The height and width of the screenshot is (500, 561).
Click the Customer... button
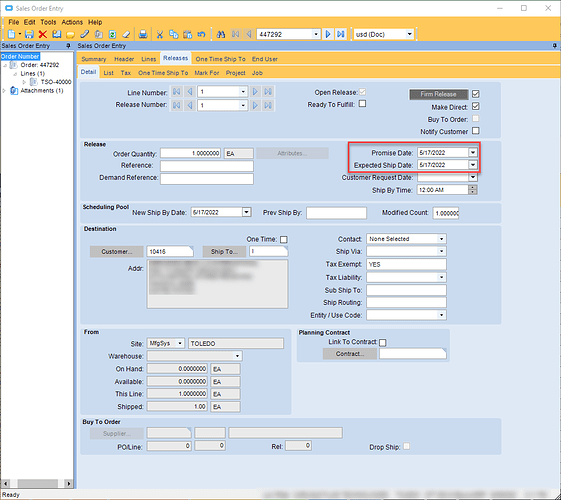pyautogui.click(x=117, y=251)
